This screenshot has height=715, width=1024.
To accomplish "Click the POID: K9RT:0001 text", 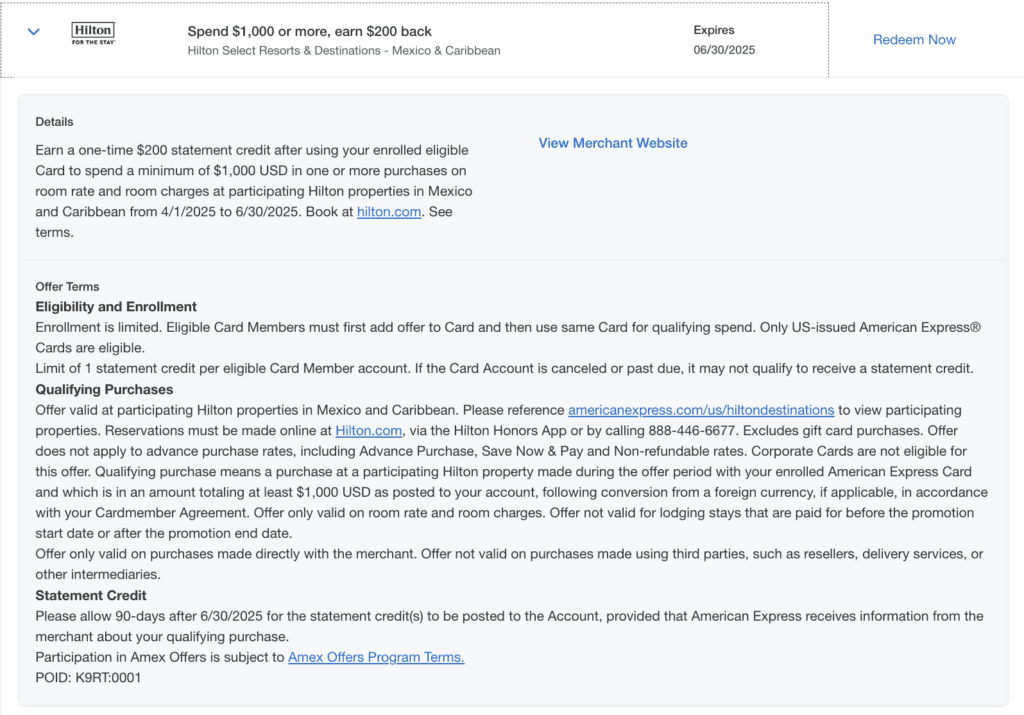I will coord(88,678).
